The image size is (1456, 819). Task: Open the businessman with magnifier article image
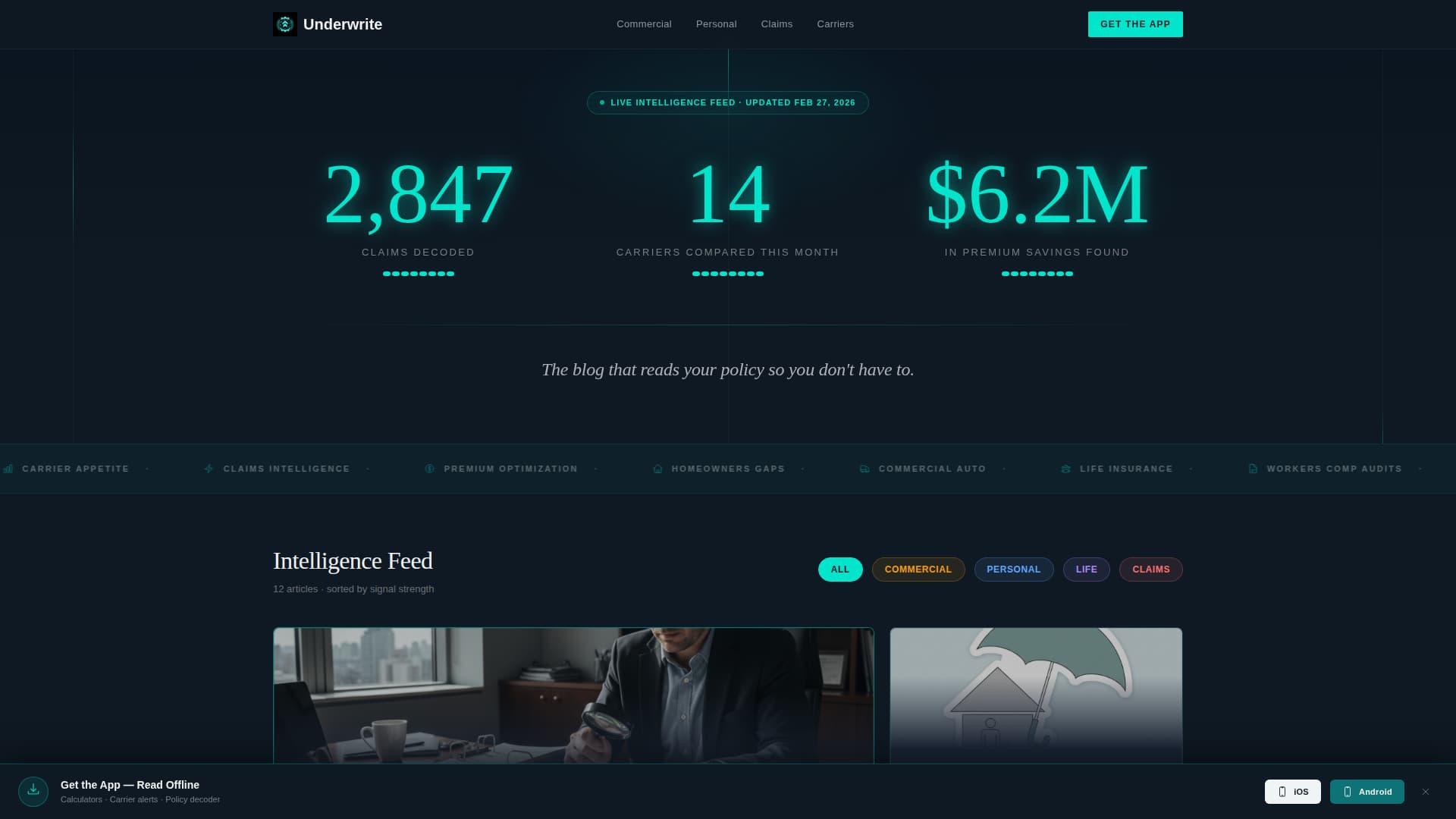click(x=573, y=695)
